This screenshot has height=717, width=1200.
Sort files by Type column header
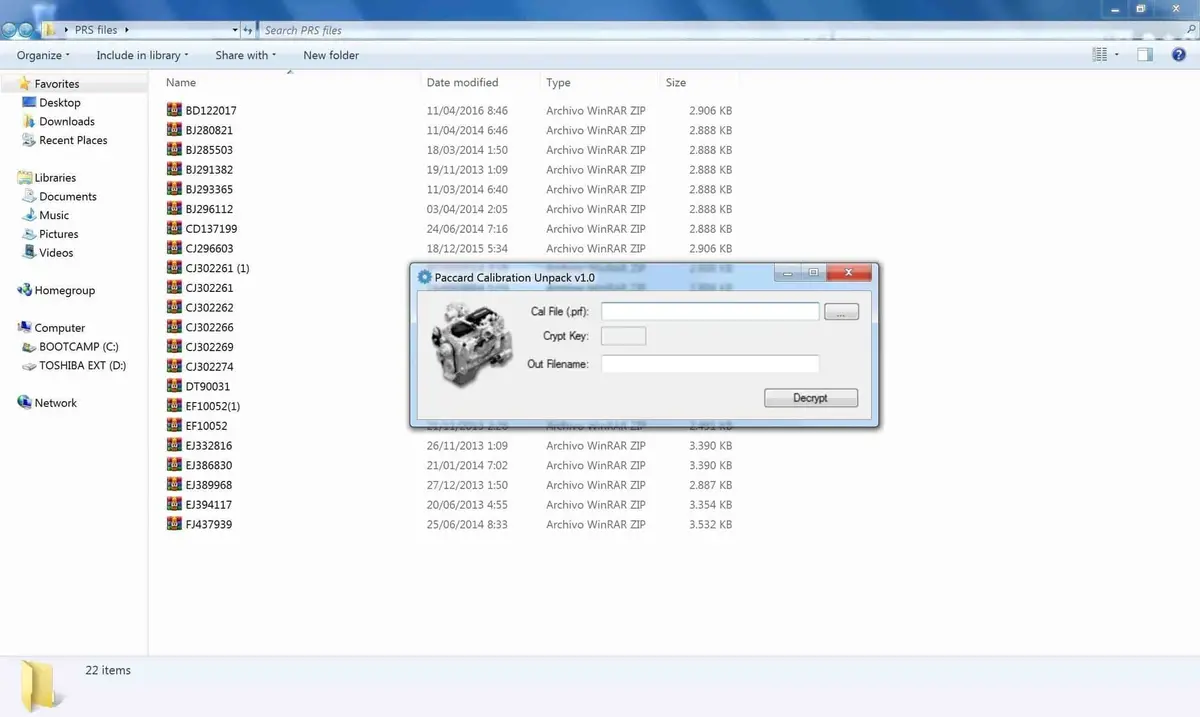(x=558, y=83)
